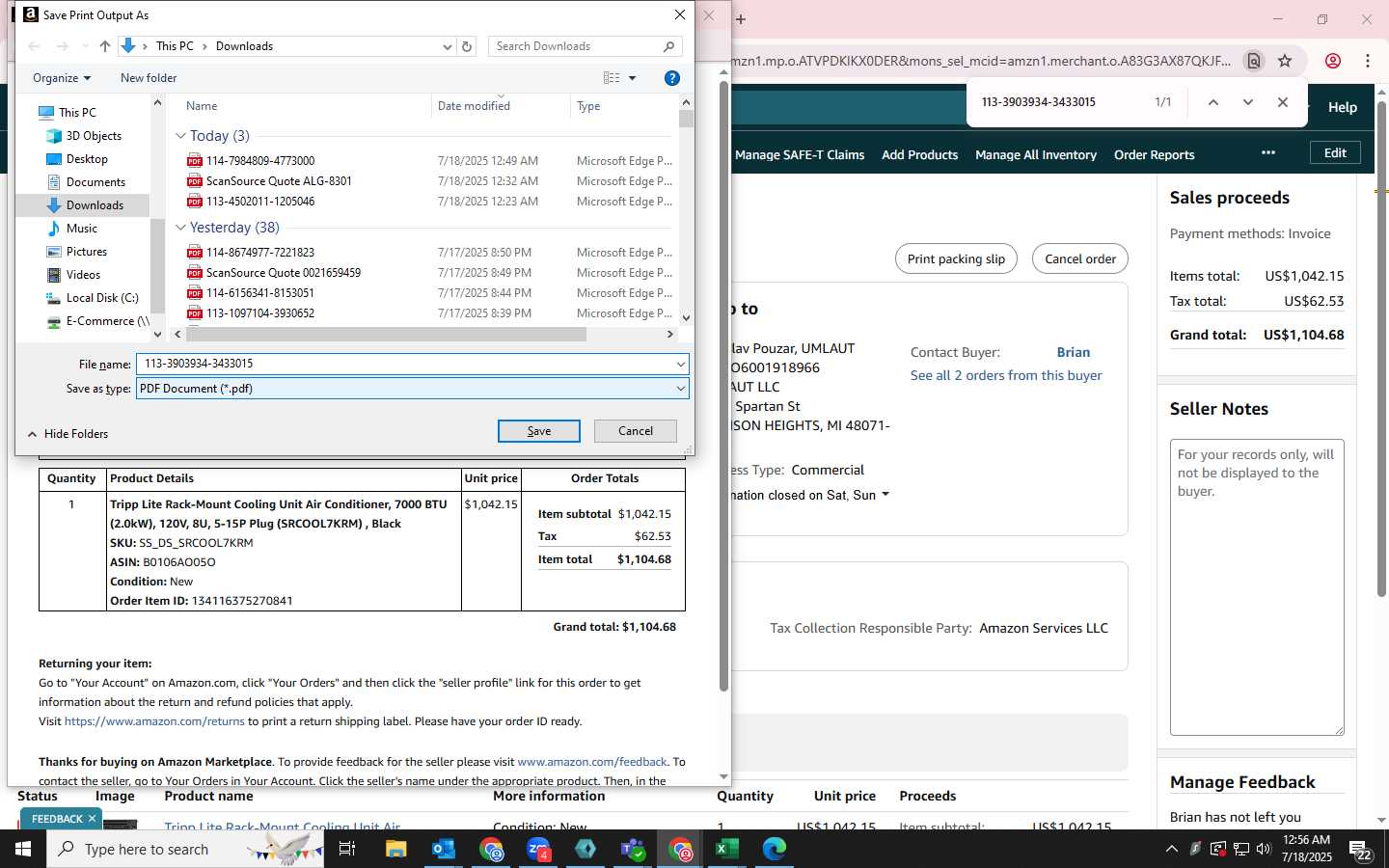1389x868 pixels.
Task: Close the browser find bar
Action: click(x=1283, y=102)
